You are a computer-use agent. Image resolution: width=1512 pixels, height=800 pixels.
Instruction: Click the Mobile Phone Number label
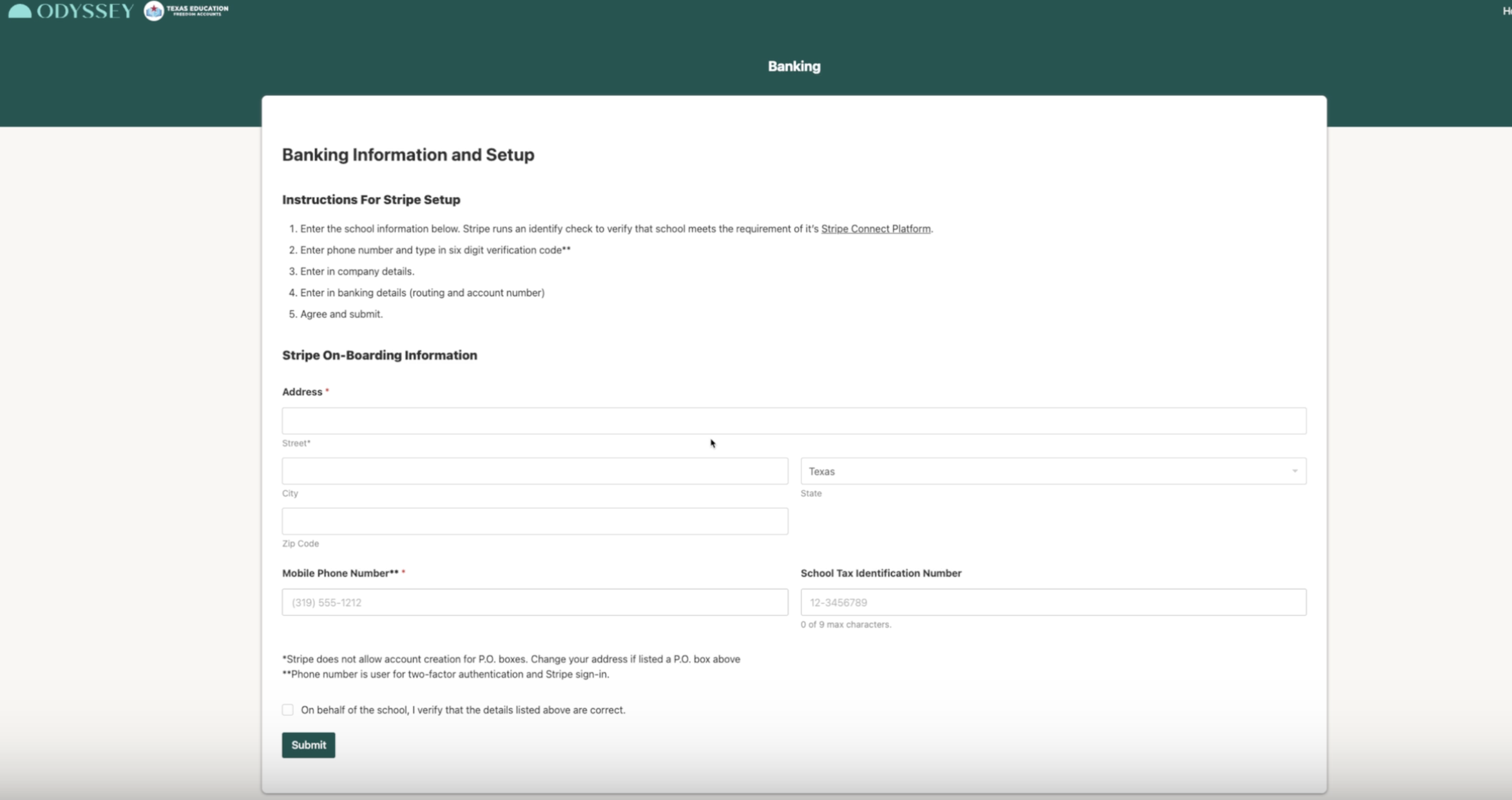[340, 573]
